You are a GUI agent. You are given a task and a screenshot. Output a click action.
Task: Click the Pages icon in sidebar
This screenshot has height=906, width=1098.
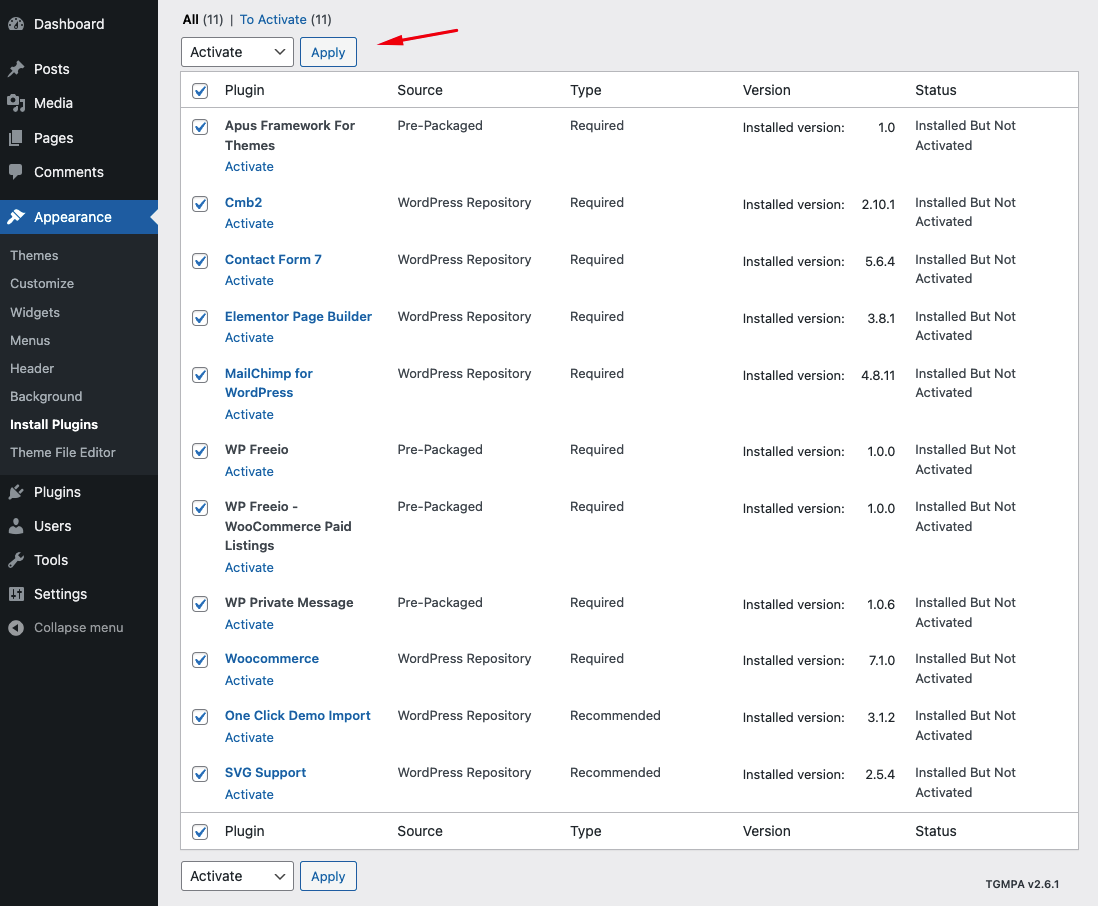[x=16, y=138]
